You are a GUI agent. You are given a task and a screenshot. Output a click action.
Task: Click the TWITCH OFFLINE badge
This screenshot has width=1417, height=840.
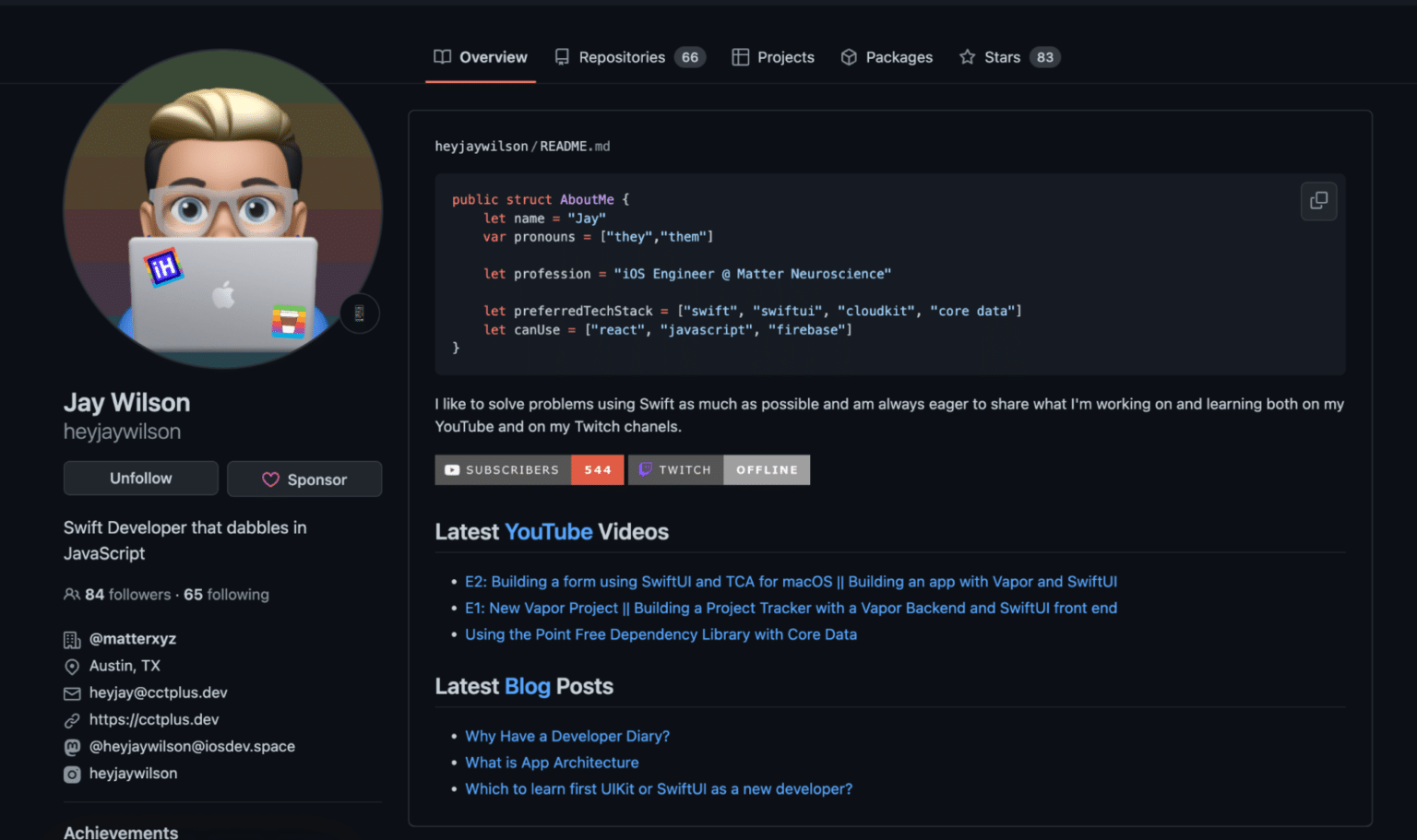tap(719, 469)
